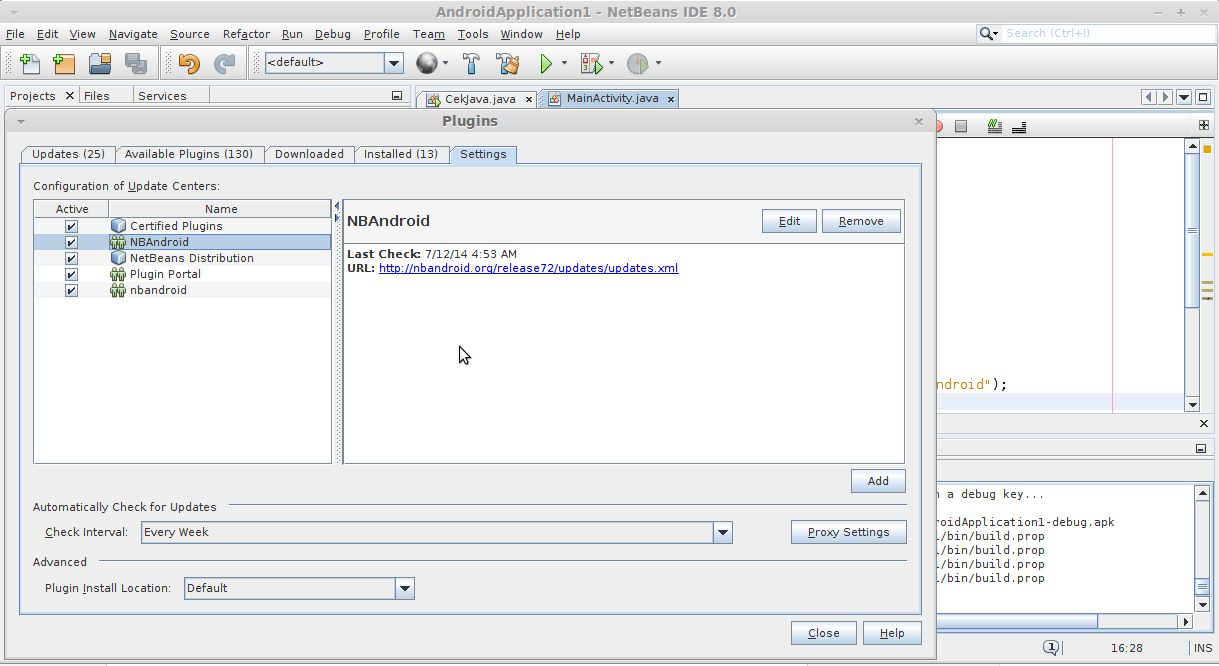1219x666 pixels.
Task: Click the Help button in Plugins dialog
Action: [x=892, y=633]
